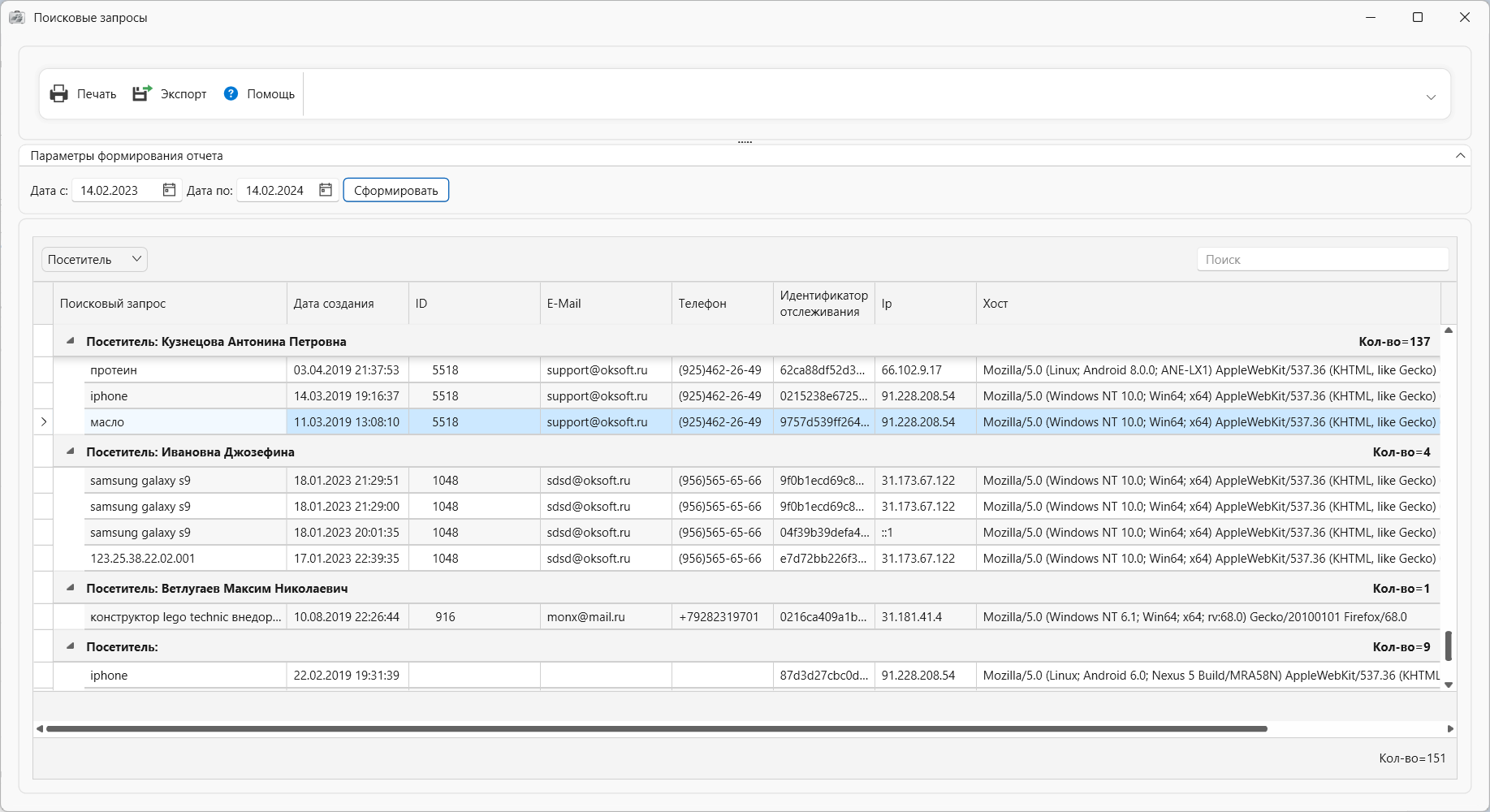Click the 'Помощь' toolbar label
The height and width of the screenshot is (812, 1490).
270,94
